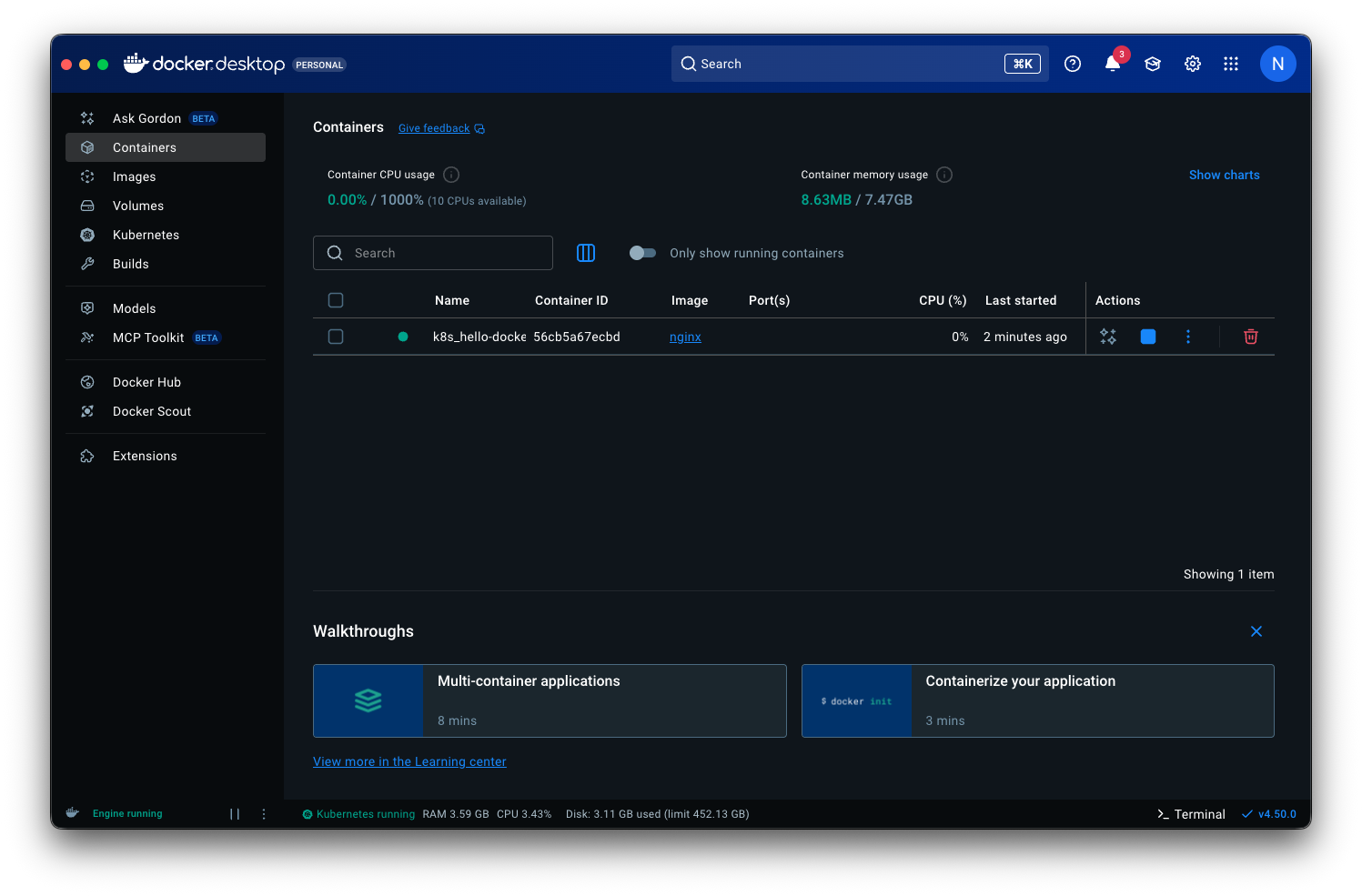1362x896 pixels.
Task: Open Settings gear icon
Action: pos(1193,64)
